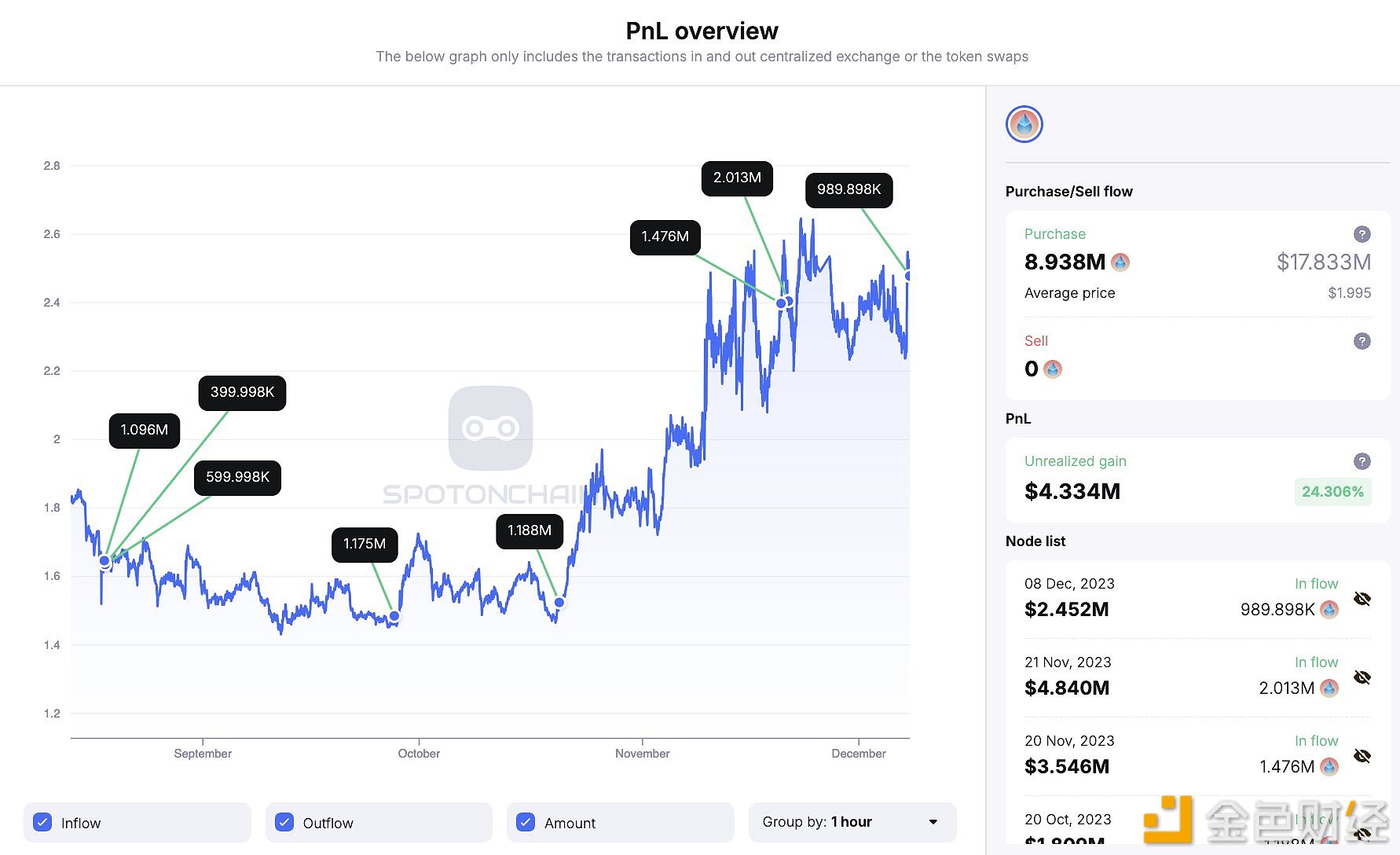Click token icon beside 989.898K in node list
The height and width of the screenshot is (855, 1400).
pos(1329,610)
